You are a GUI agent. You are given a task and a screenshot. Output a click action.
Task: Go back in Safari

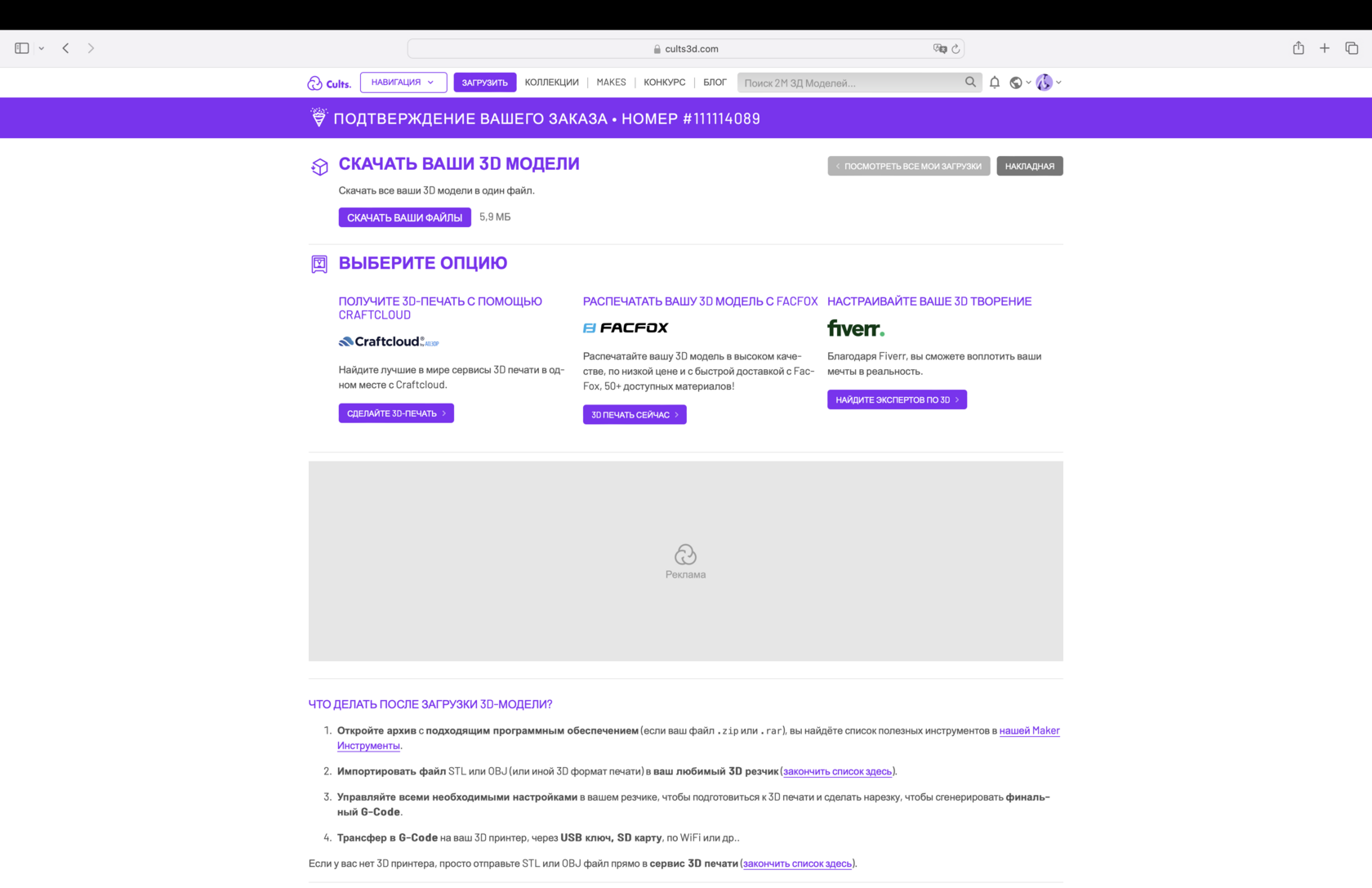66,48
